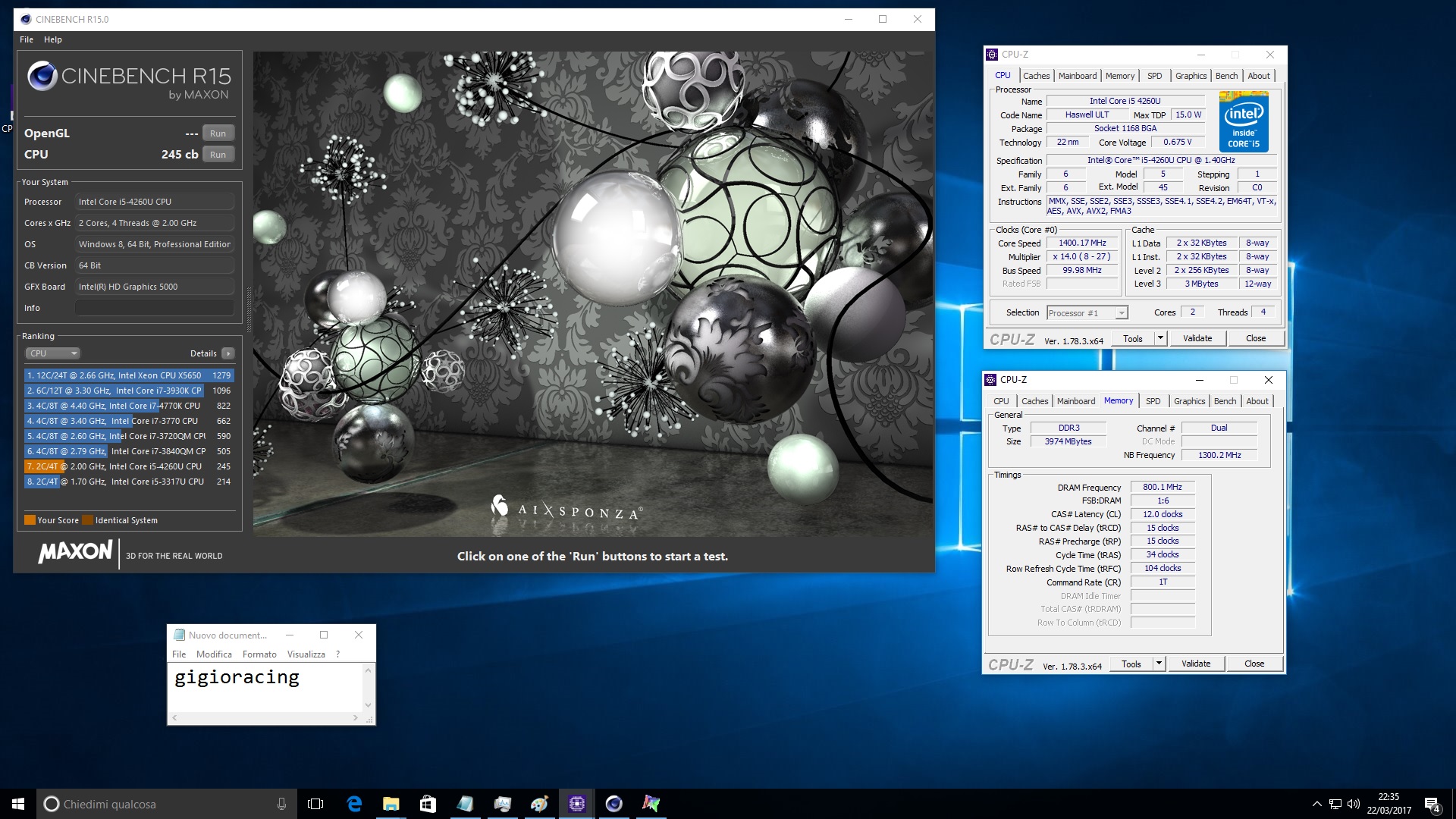Viewport: 1456px width, 819px height.
Task: Select the Core i5-3317U ranking row
Action: [x=129, y=482]
